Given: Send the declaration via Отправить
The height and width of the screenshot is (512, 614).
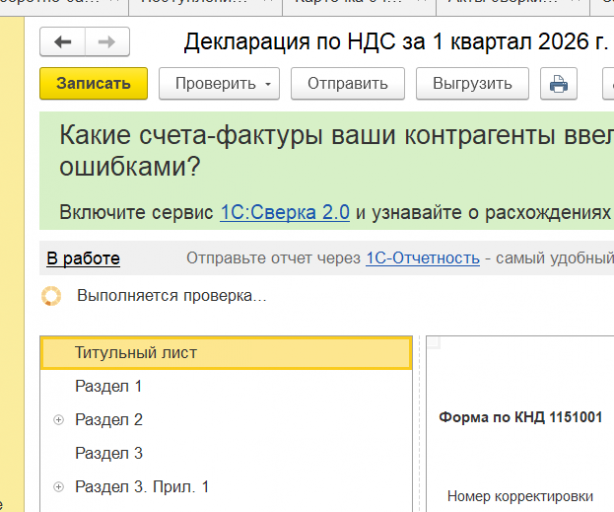Looking at the screenshot, I should 348,83.
